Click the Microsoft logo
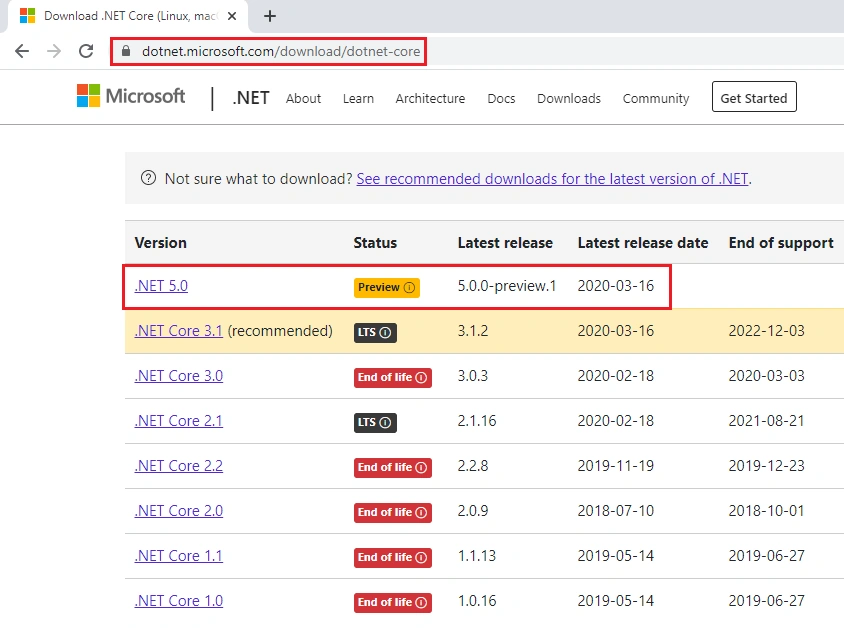 tap(131, 96)
